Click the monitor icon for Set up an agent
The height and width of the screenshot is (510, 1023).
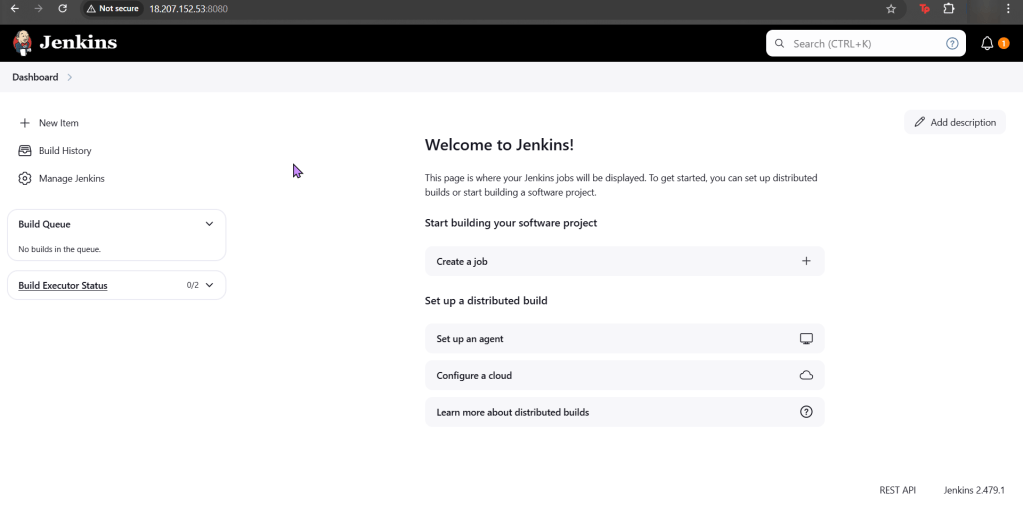pos(806,339)
